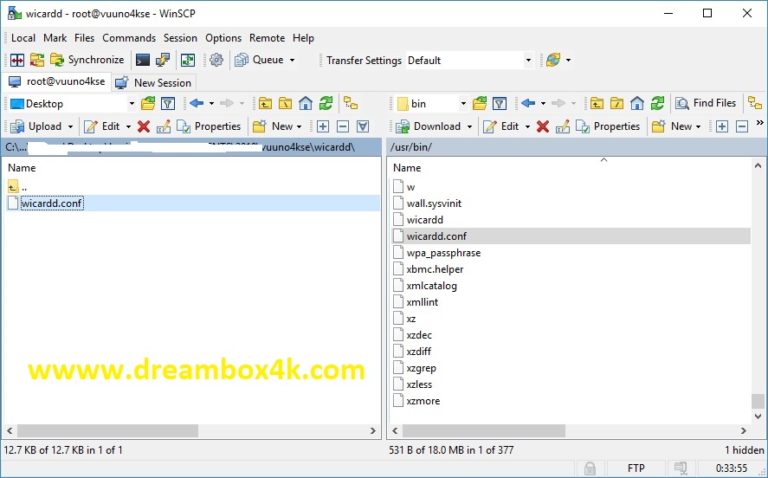The height and width of the screenshot is (478, 768).
Task: Open the Remote menu
Action: tap(267, 38)
